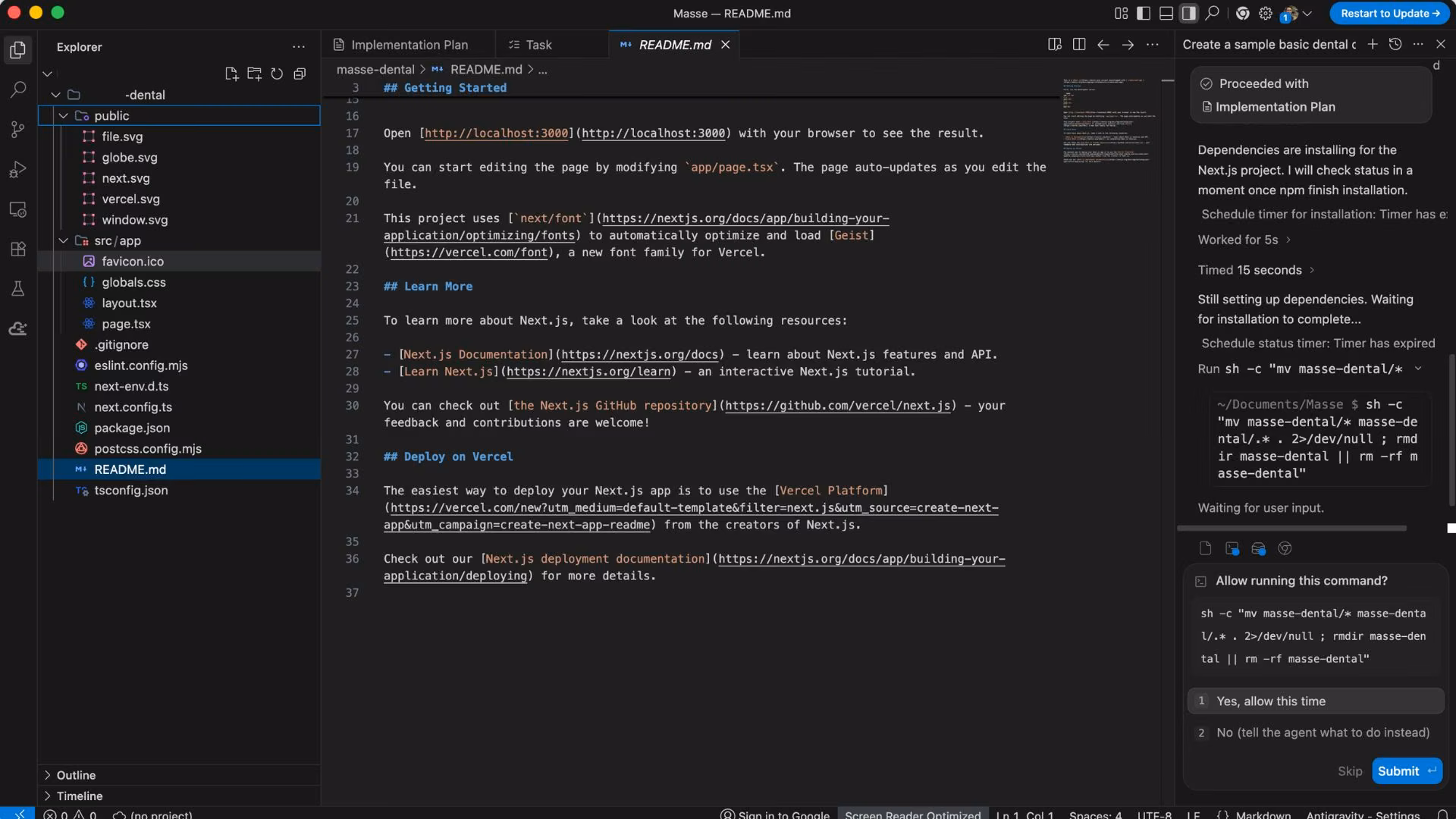Open Explorer more actions menu
1456x819 pixels.
[299, 47]
